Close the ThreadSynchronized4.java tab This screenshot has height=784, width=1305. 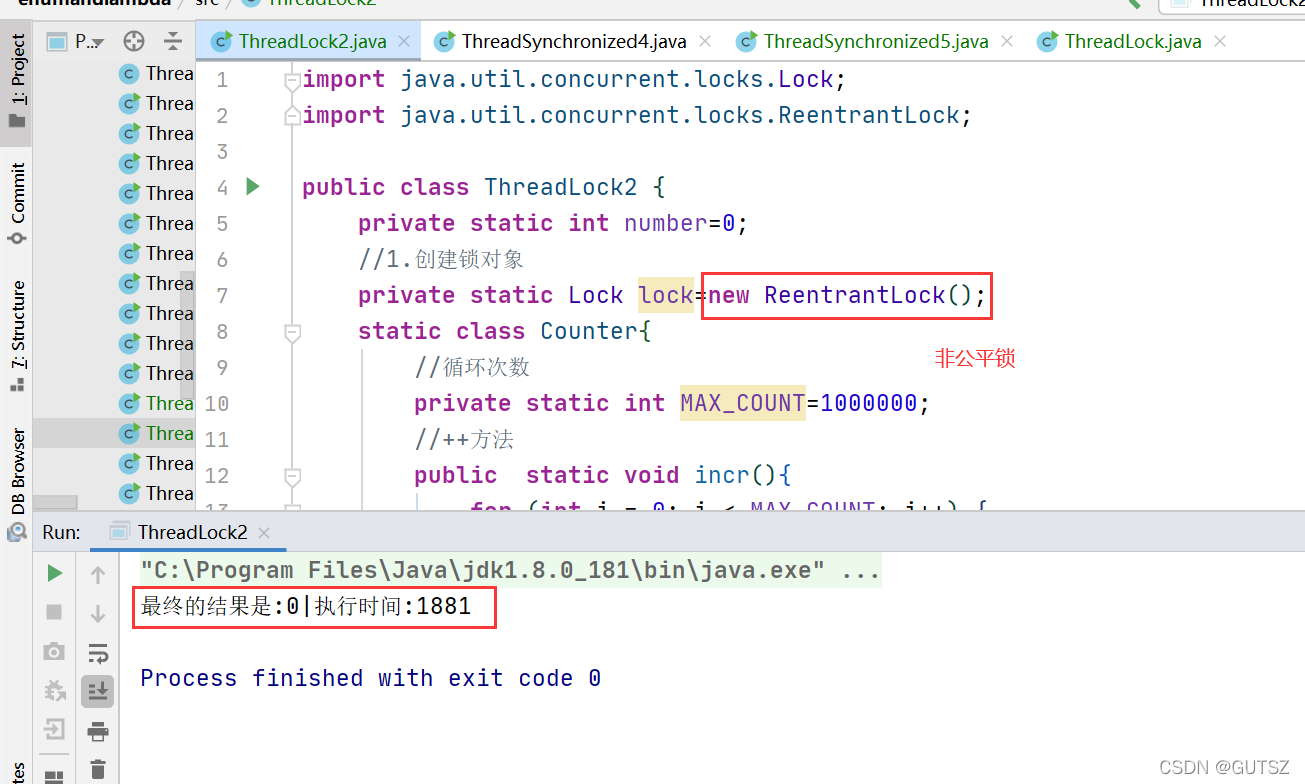pos(705,41)
